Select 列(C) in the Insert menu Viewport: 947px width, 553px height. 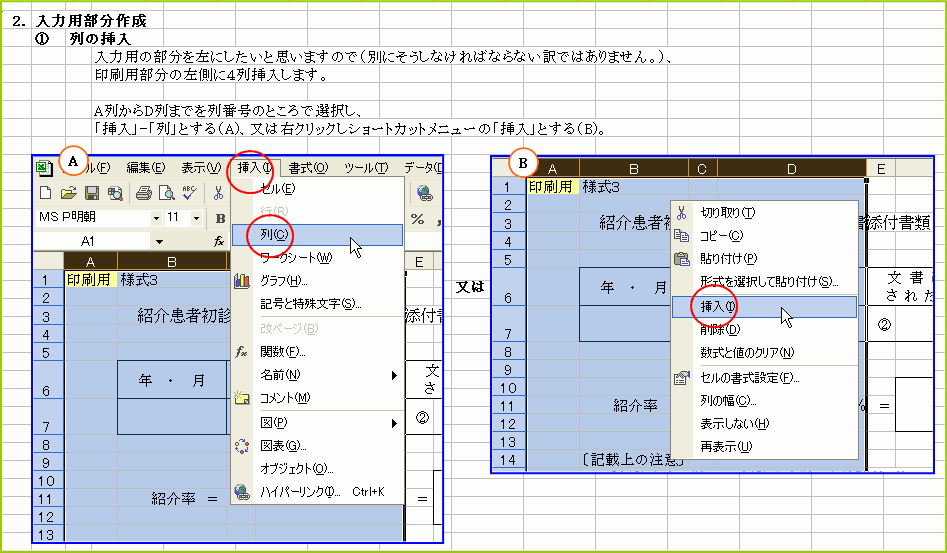tap(318, 235)
